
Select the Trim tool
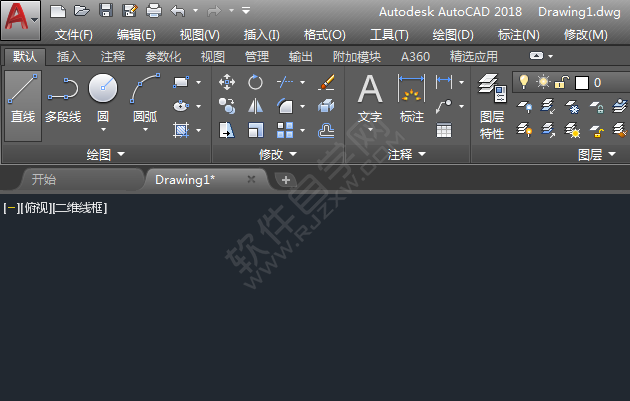click(285, 82)
